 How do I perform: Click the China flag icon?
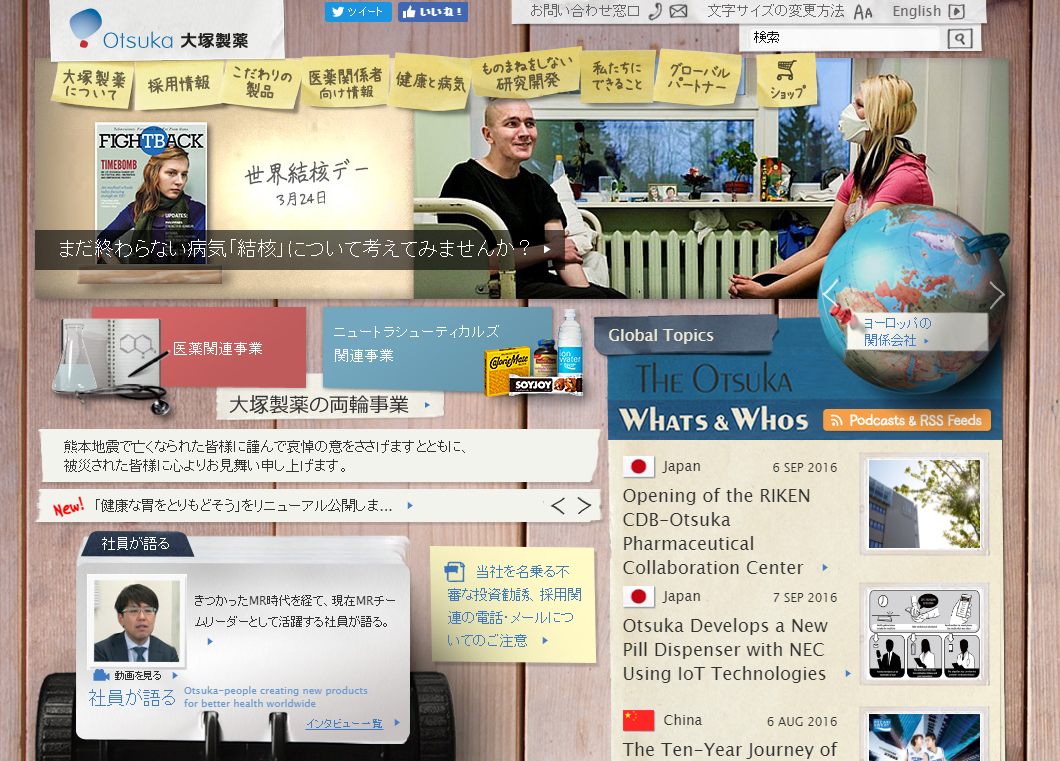tap(638, 720)
